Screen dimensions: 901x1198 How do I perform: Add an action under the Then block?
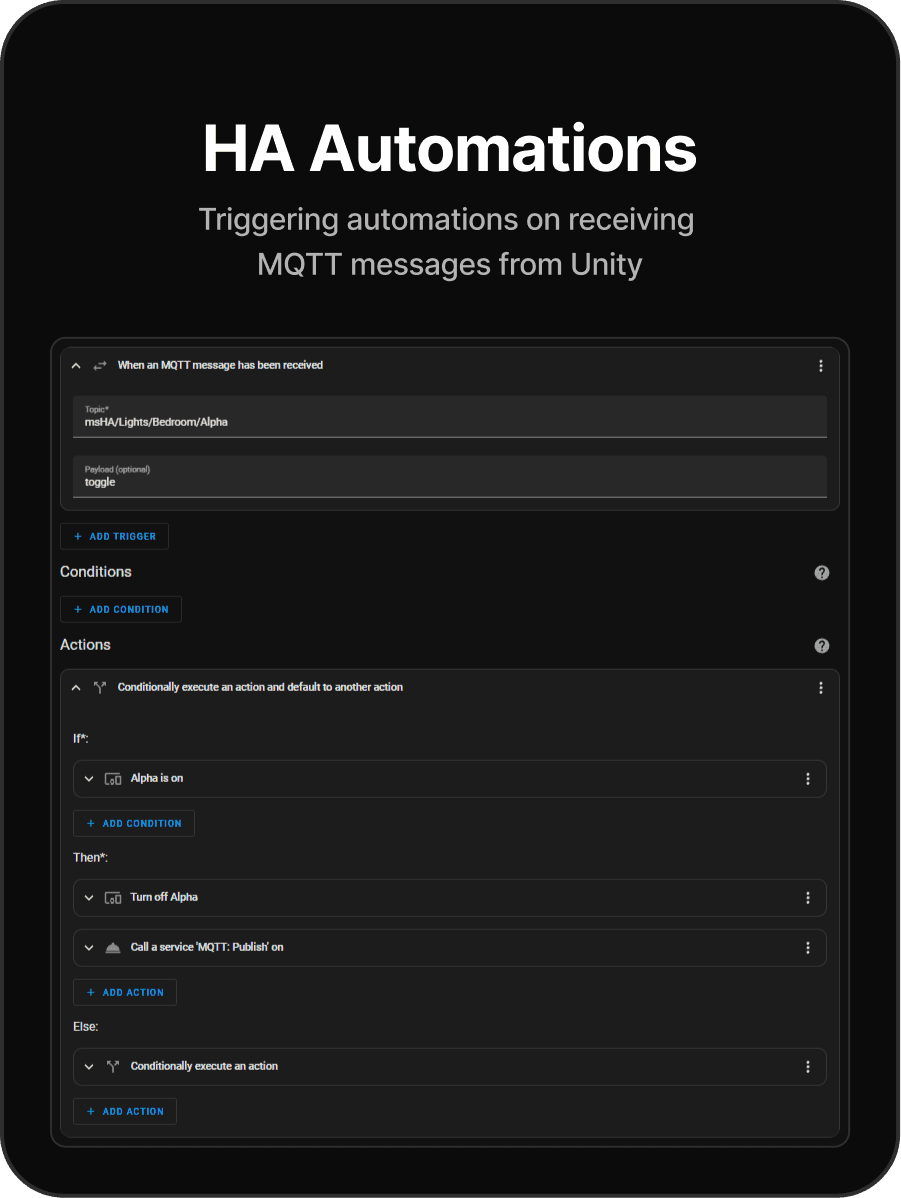[x=125, y=992]
